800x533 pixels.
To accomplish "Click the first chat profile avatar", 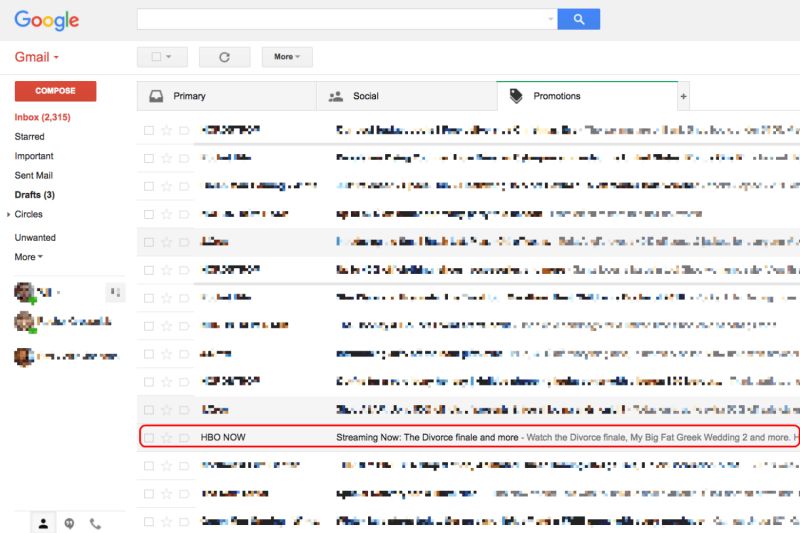I will pyautogui.click(x=24, y=292).
